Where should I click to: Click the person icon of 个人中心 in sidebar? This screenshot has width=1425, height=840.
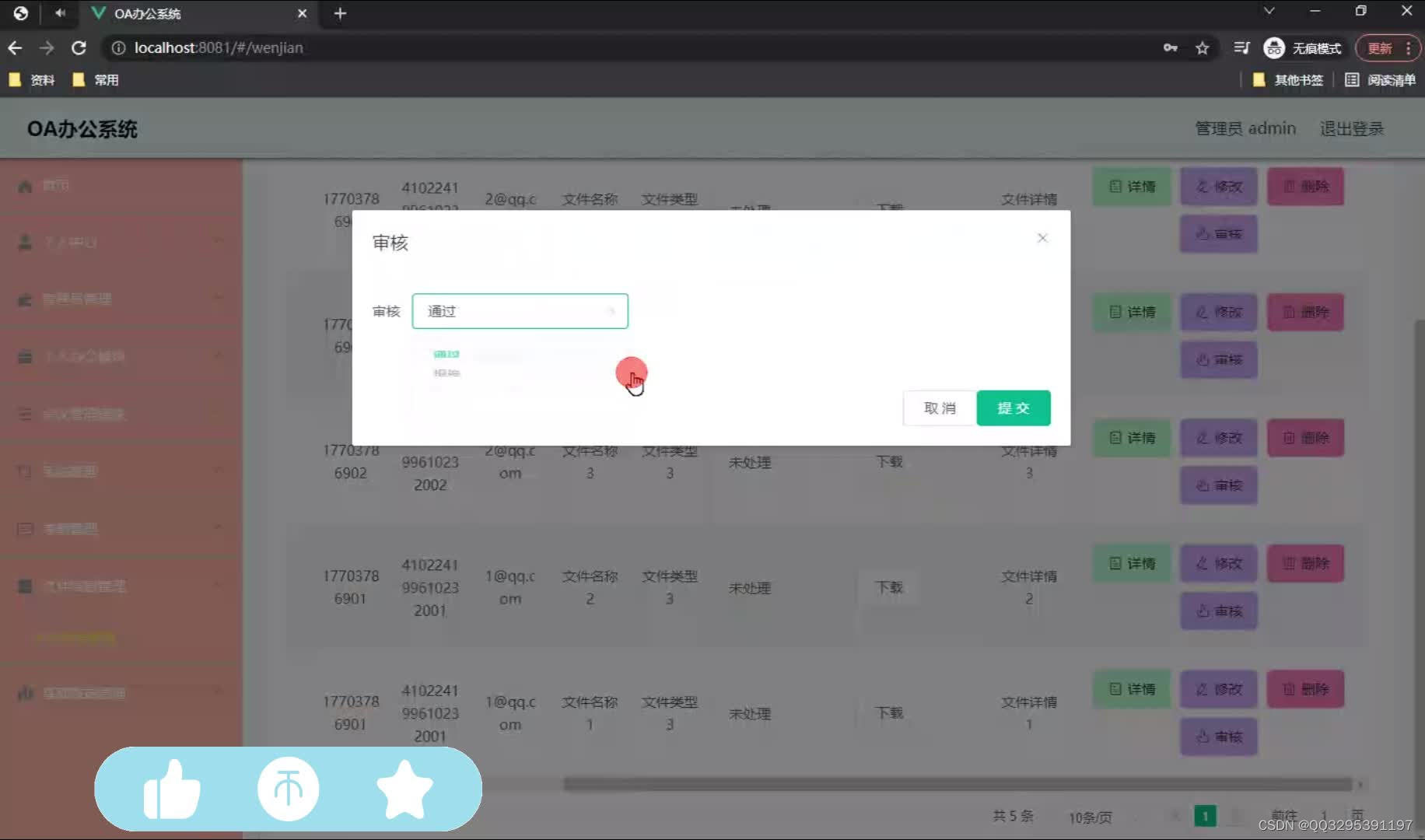pos(25,243)
